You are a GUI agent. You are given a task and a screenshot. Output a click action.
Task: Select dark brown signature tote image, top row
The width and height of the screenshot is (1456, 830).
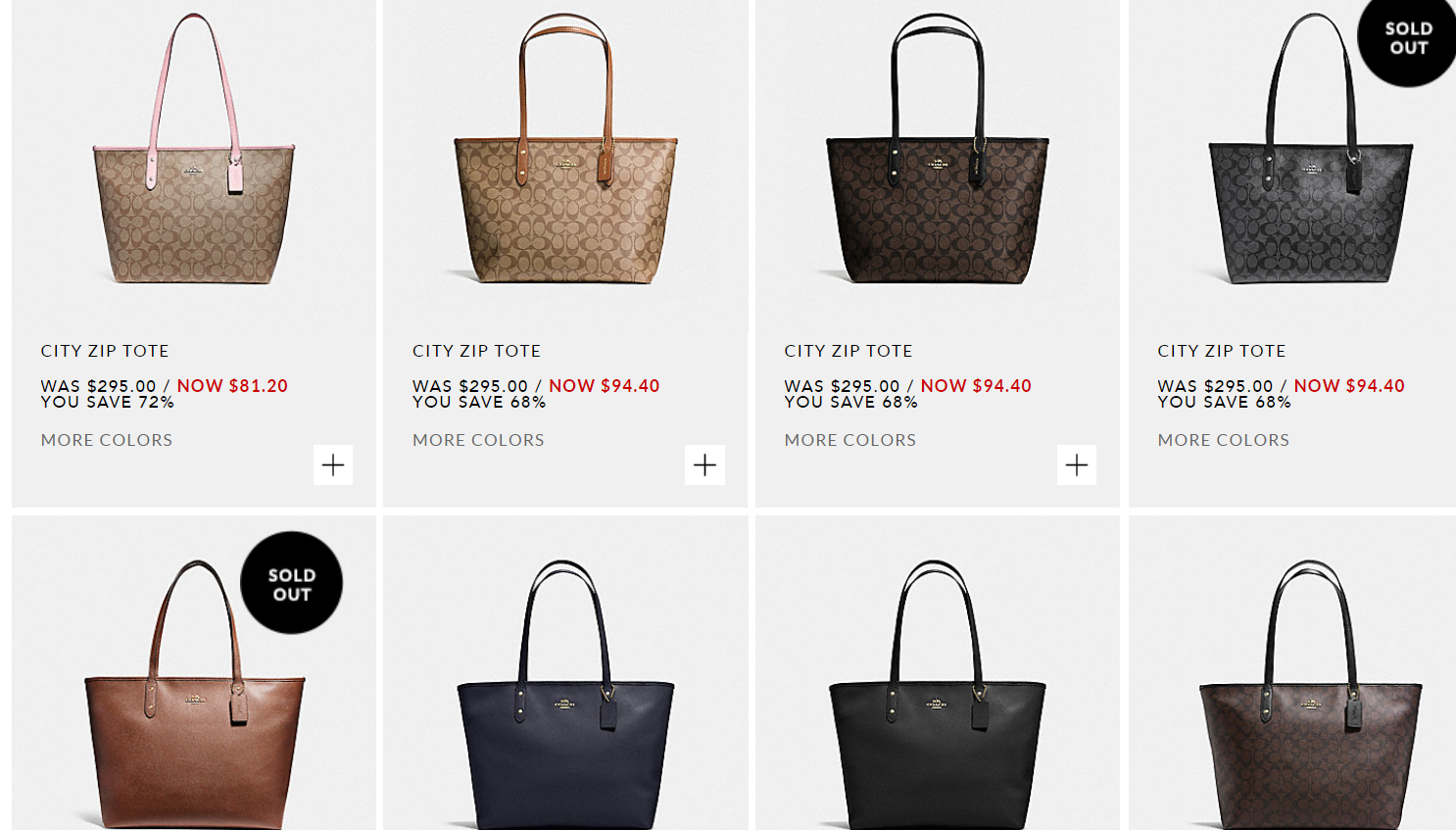[938, 149]
